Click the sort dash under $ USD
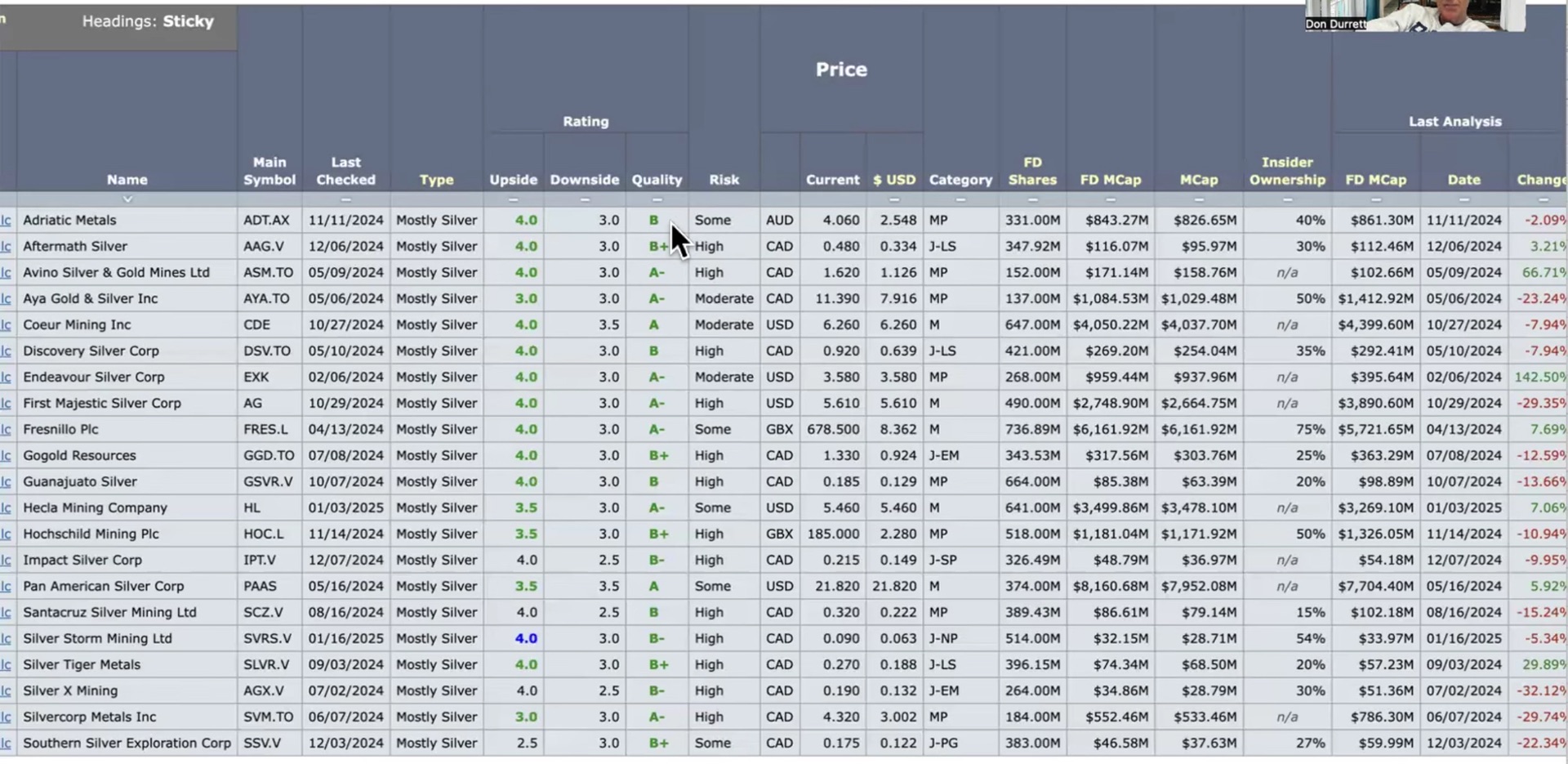Image resolution: width=1568 pixels, height=764 pixels. [893, 199]
